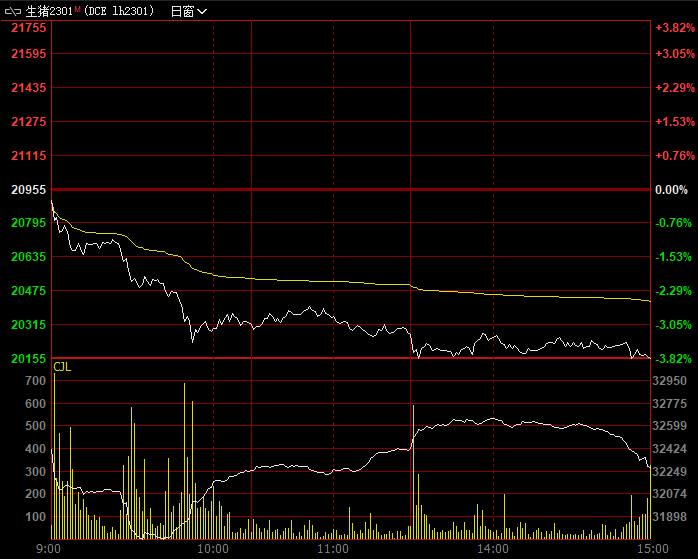This screenshot has width=698, height=559.
Task: Click volume scale label 500
Action: click(36, 426)
